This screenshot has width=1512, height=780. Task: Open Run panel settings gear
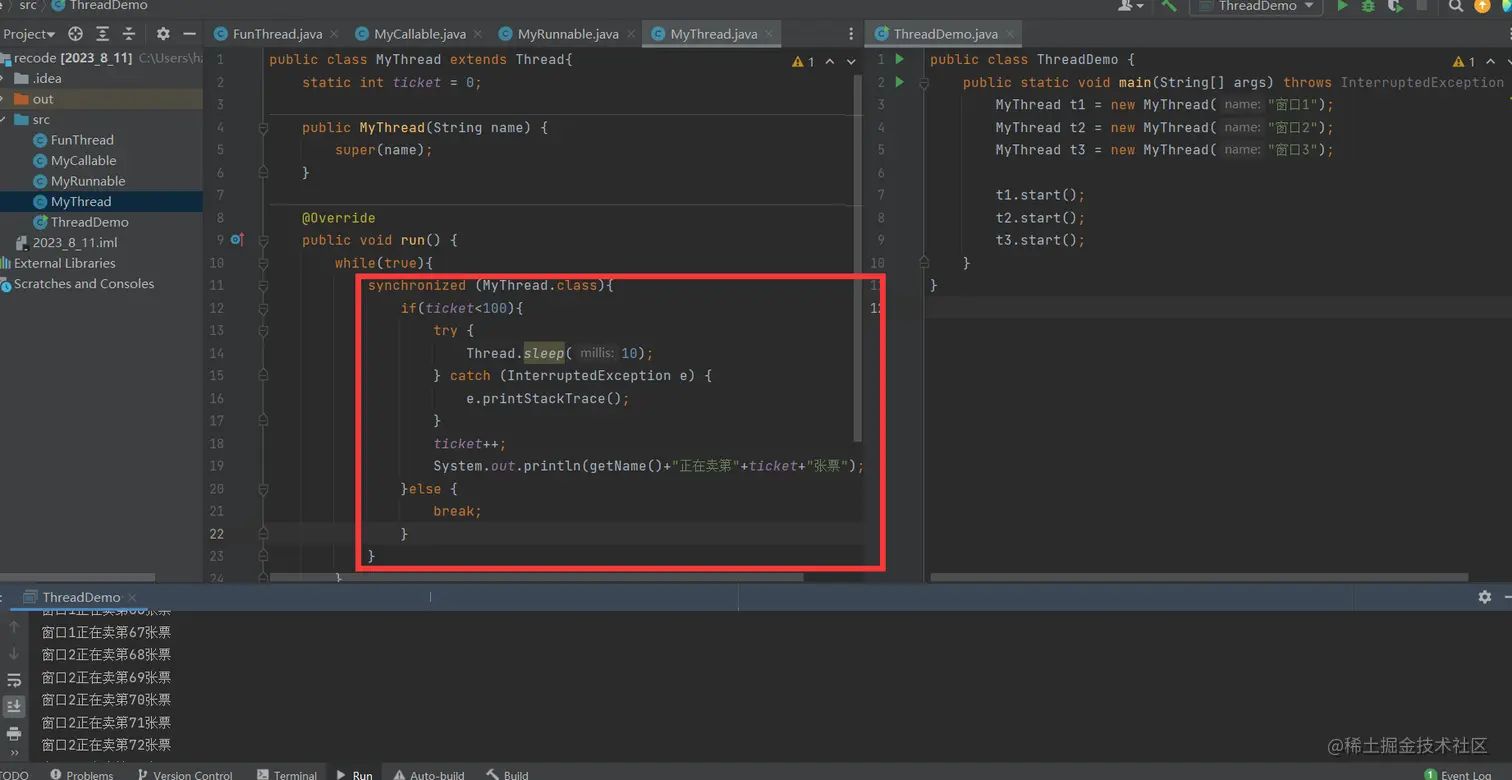pyautogui.click(x=1485, y=597)
